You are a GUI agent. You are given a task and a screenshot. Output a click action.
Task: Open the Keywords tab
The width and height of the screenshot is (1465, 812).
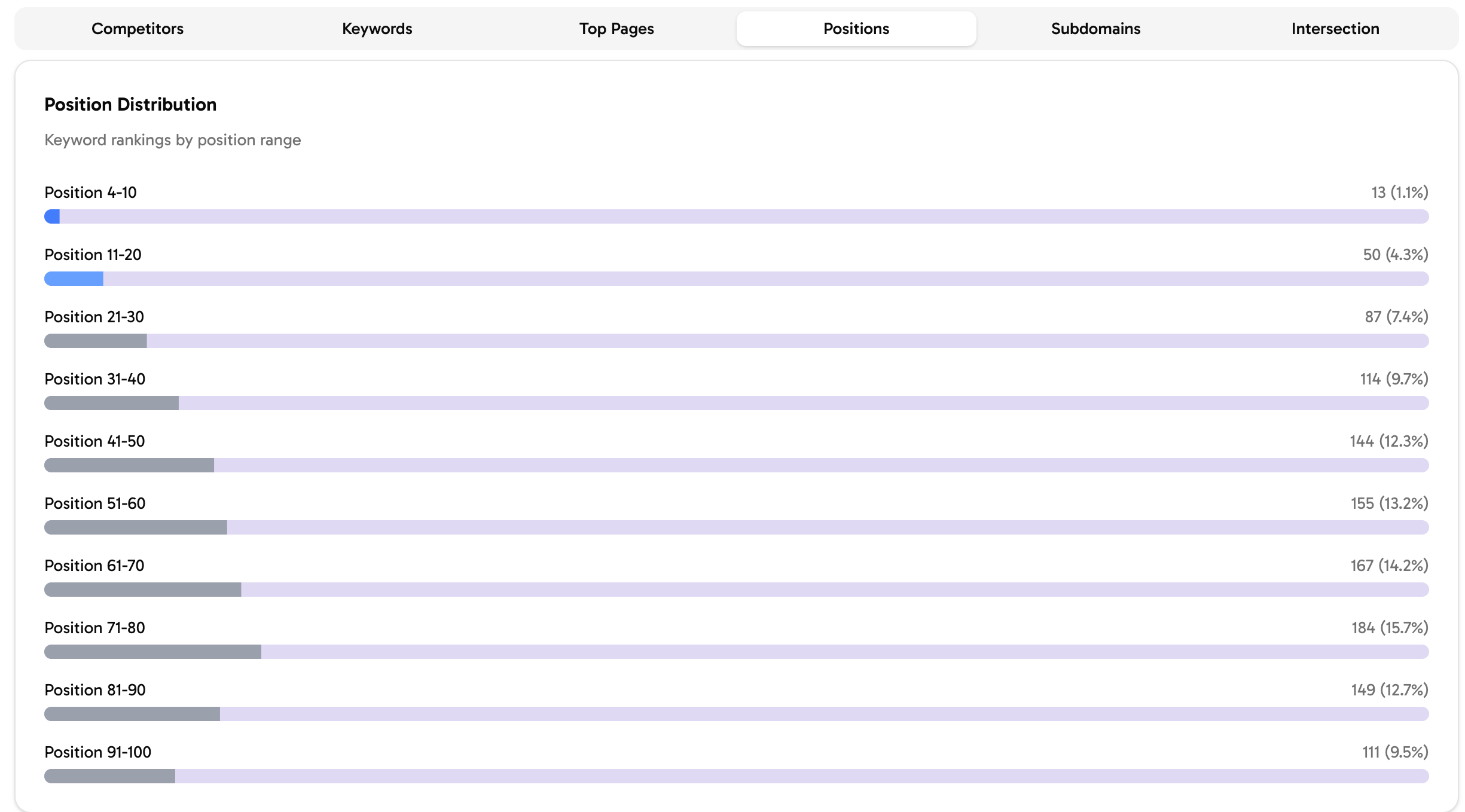pos(377,29)
